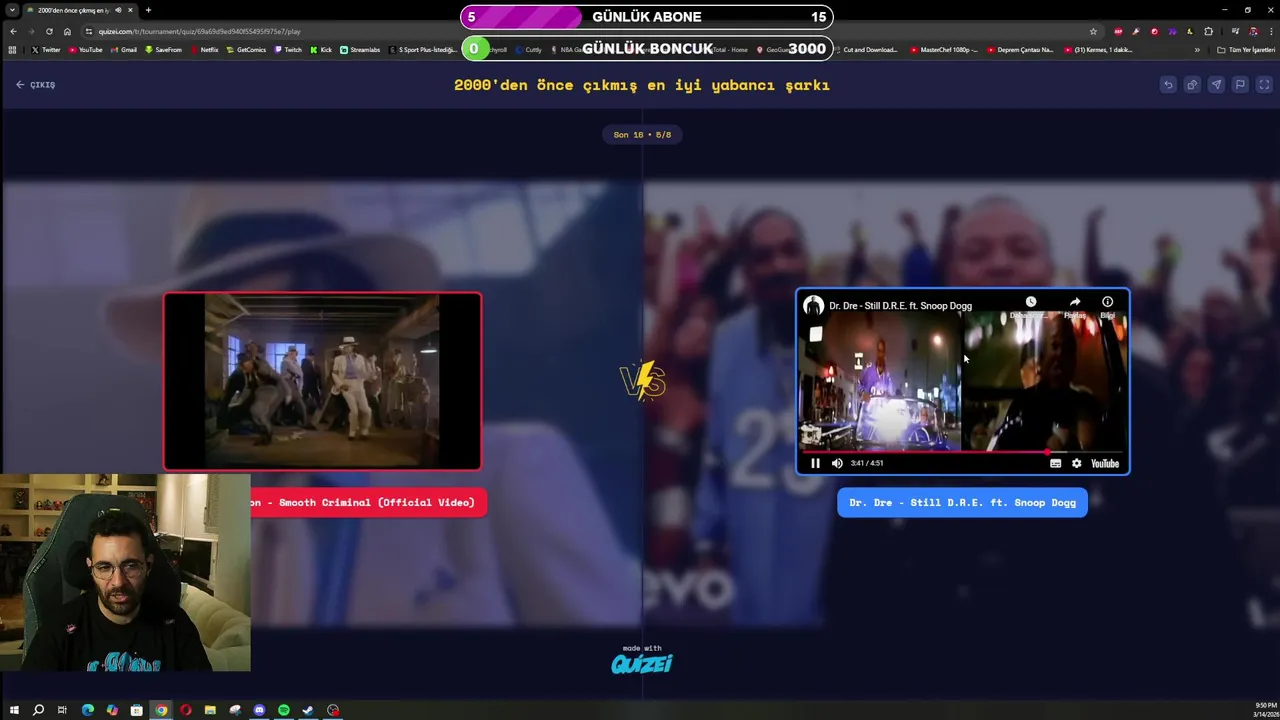Open the Netflix bookmark
Screen dimensions: 1280x720
tap(205, 50)
